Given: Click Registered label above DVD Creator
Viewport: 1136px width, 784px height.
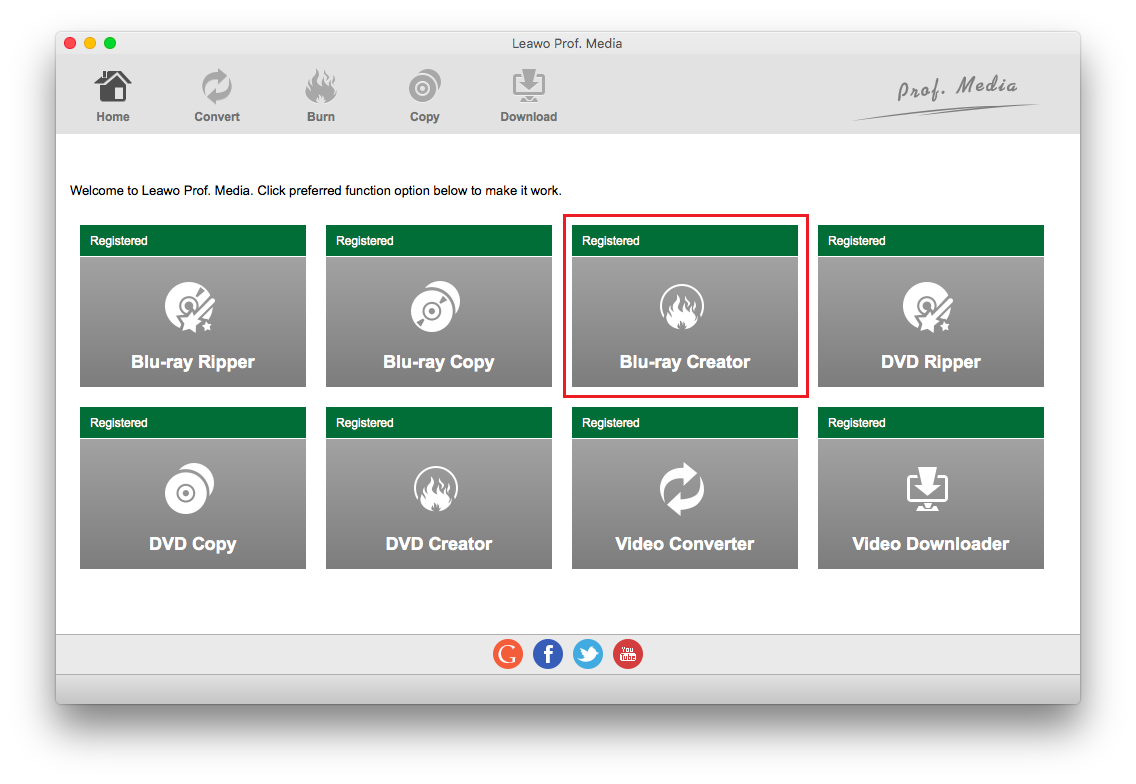Looking at the screenshot, I should (364, 422).
